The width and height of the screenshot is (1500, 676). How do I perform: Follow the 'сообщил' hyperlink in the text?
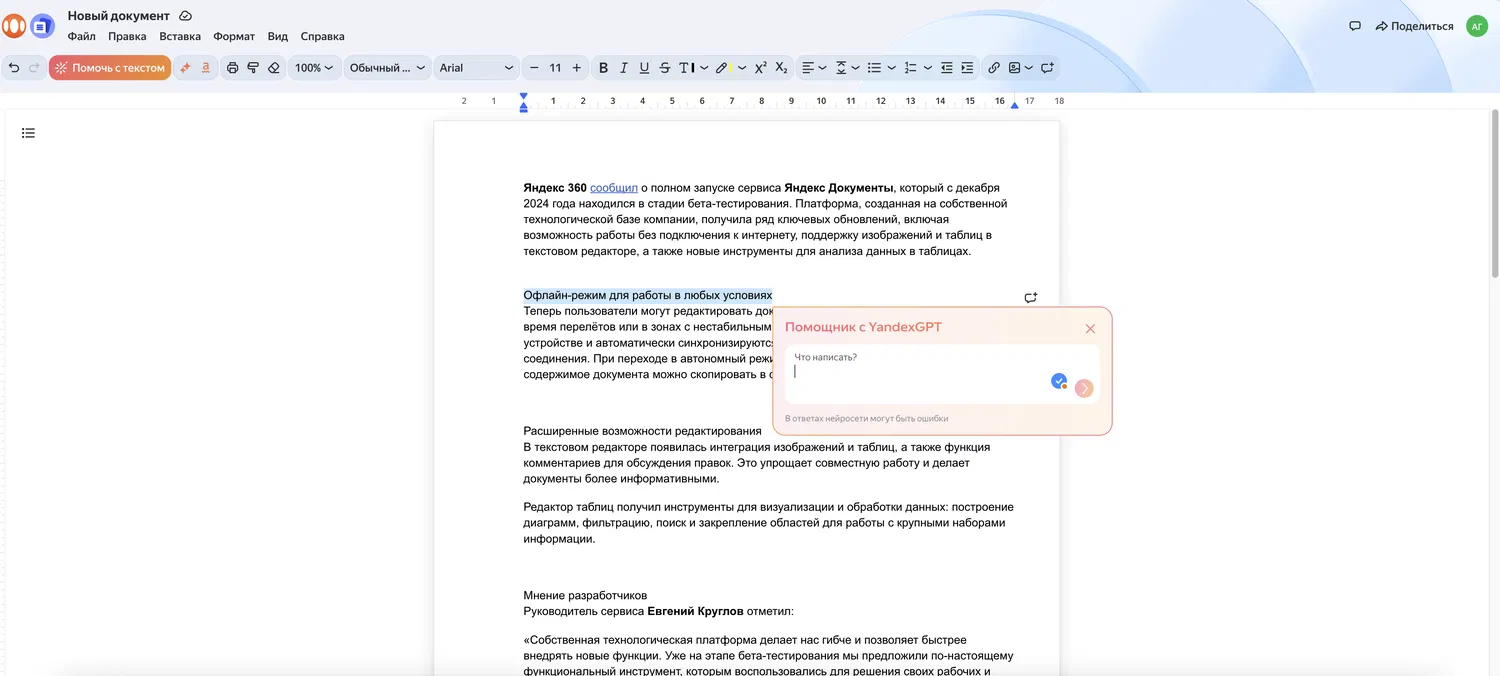tap(614, 188)
